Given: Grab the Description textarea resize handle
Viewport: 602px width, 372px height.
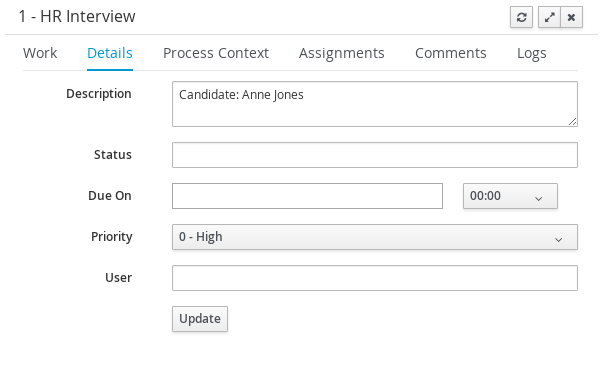Looking at the screenshot, I should coord(572,121).
